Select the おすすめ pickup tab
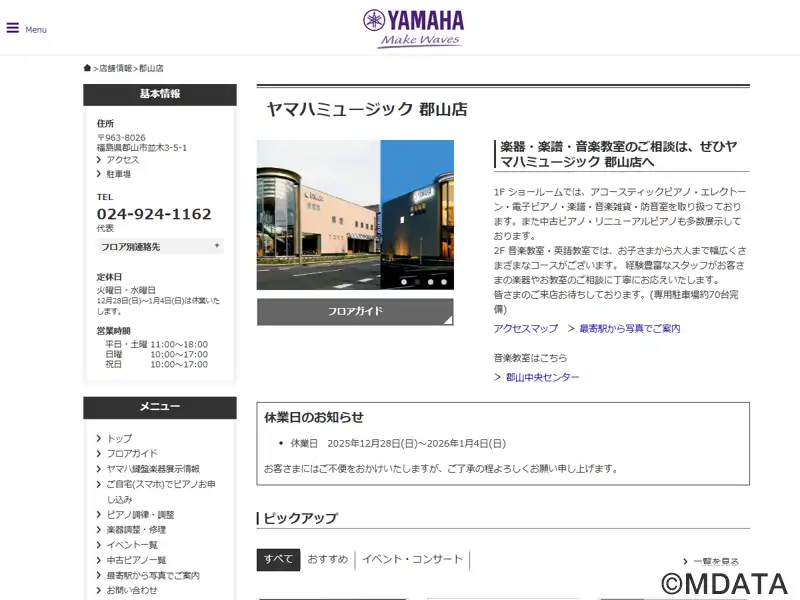 tap(328, 559)
